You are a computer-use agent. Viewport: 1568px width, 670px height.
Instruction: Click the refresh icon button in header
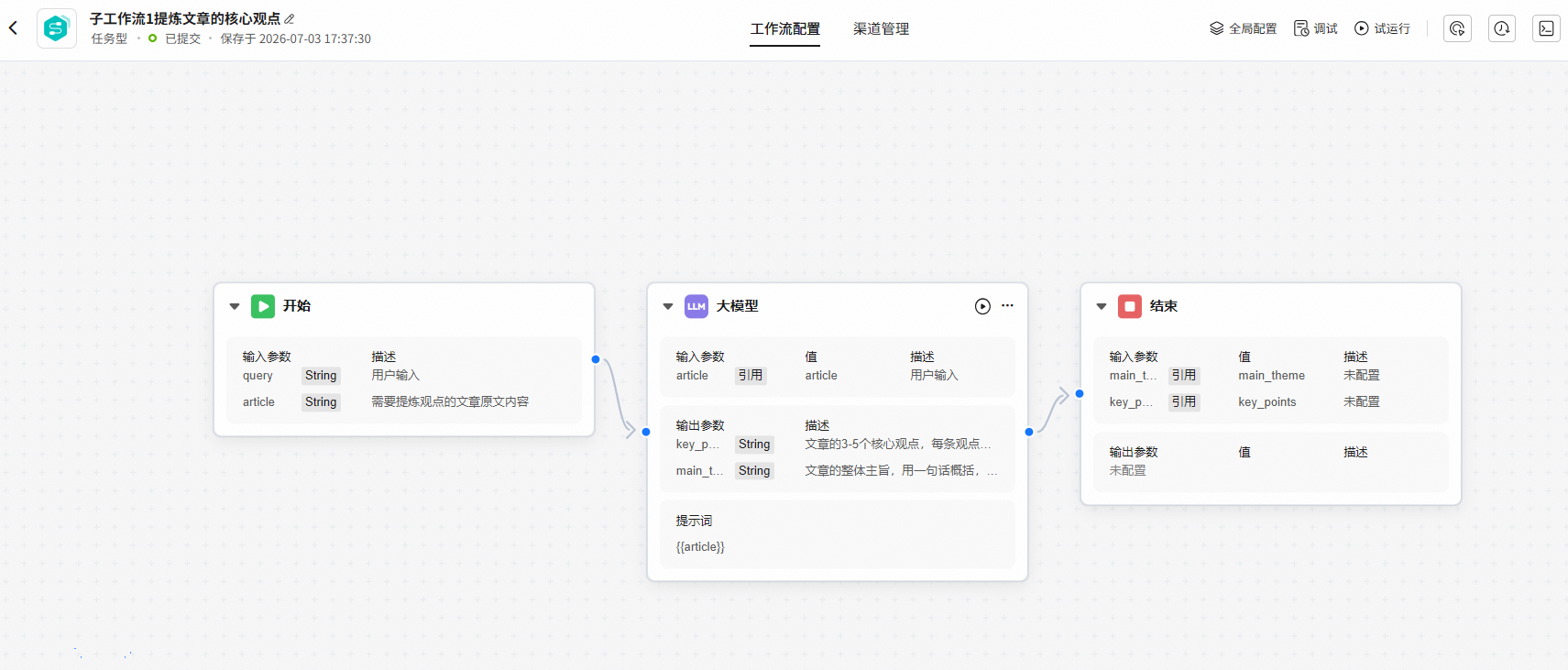[x=1457, y=28]
